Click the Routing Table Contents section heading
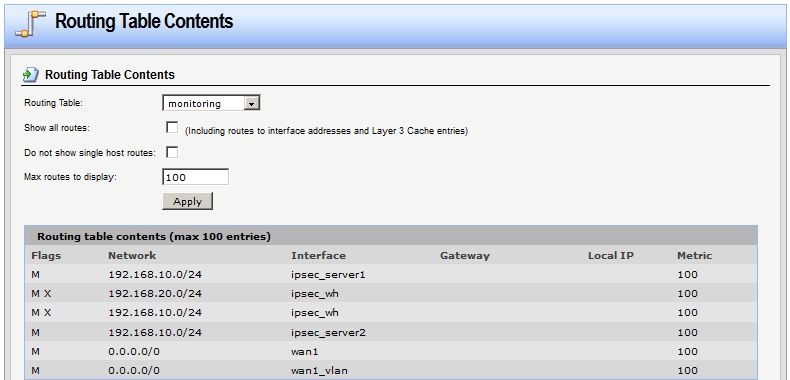The width and height of the screenshot is (790, 380). (x=110, y=75)
